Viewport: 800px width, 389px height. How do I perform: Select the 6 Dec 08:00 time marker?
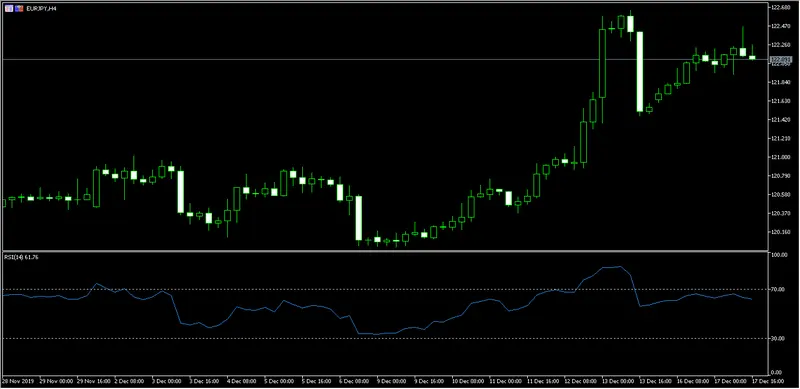point(355,381)
